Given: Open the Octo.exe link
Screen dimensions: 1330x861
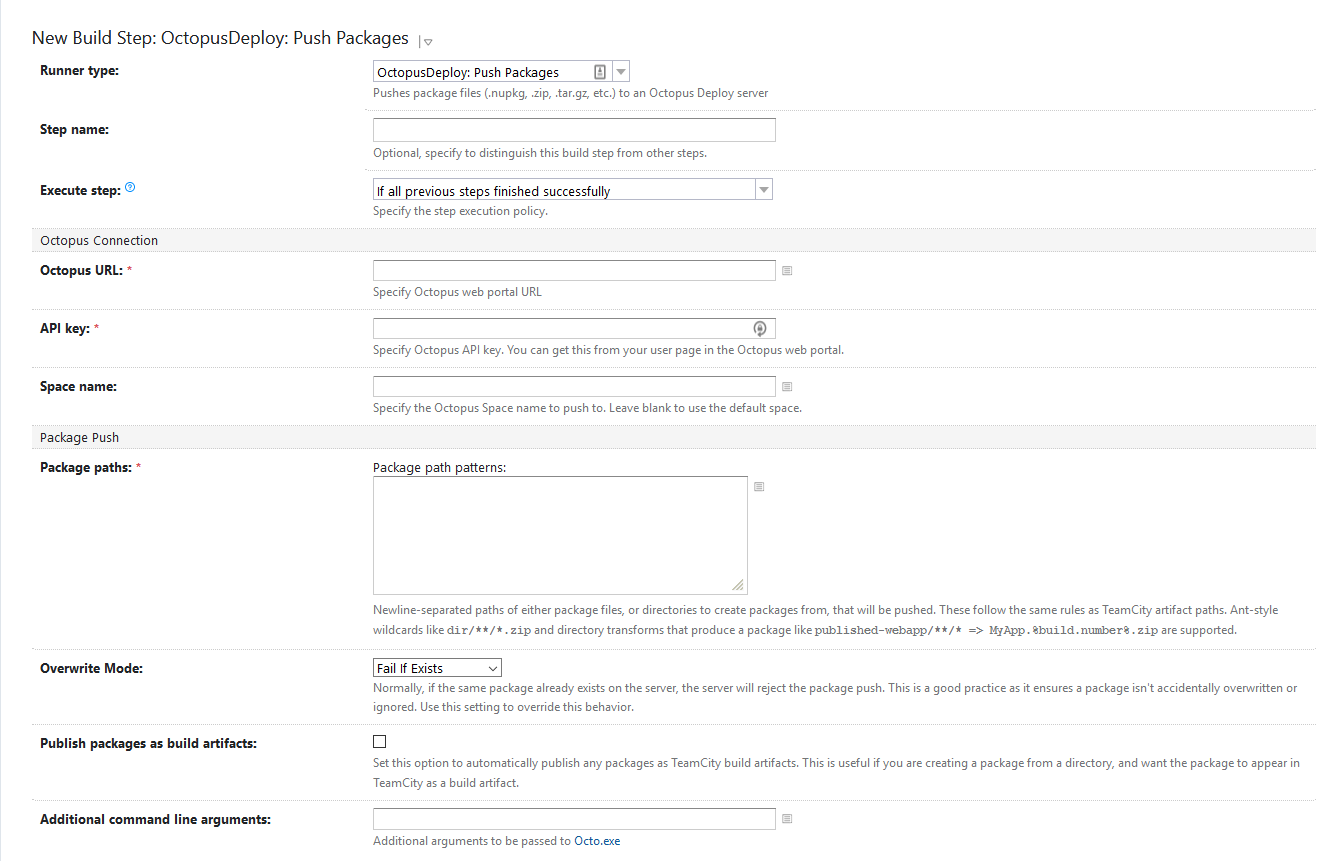Looking at the screenshot, I should [597, 841].
